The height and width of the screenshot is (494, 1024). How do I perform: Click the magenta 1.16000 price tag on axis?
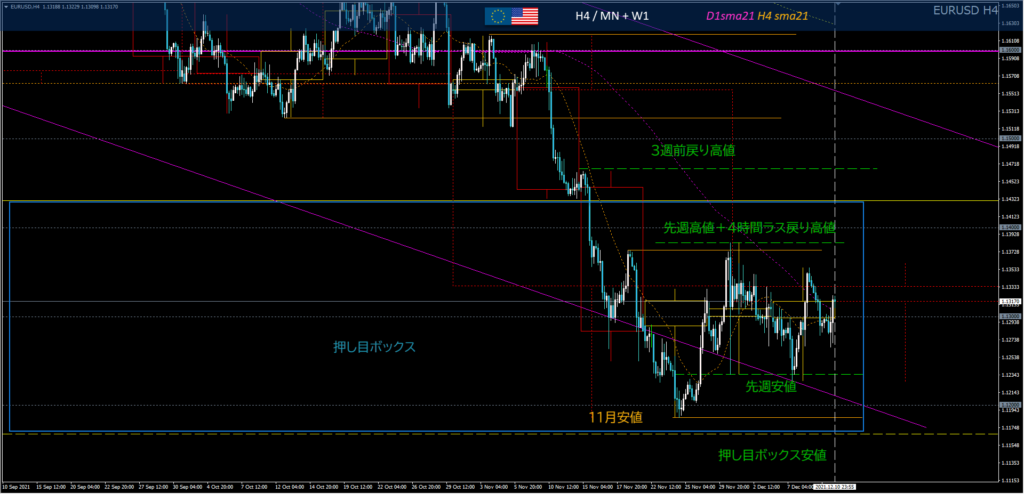click(x=1010, y=50)
